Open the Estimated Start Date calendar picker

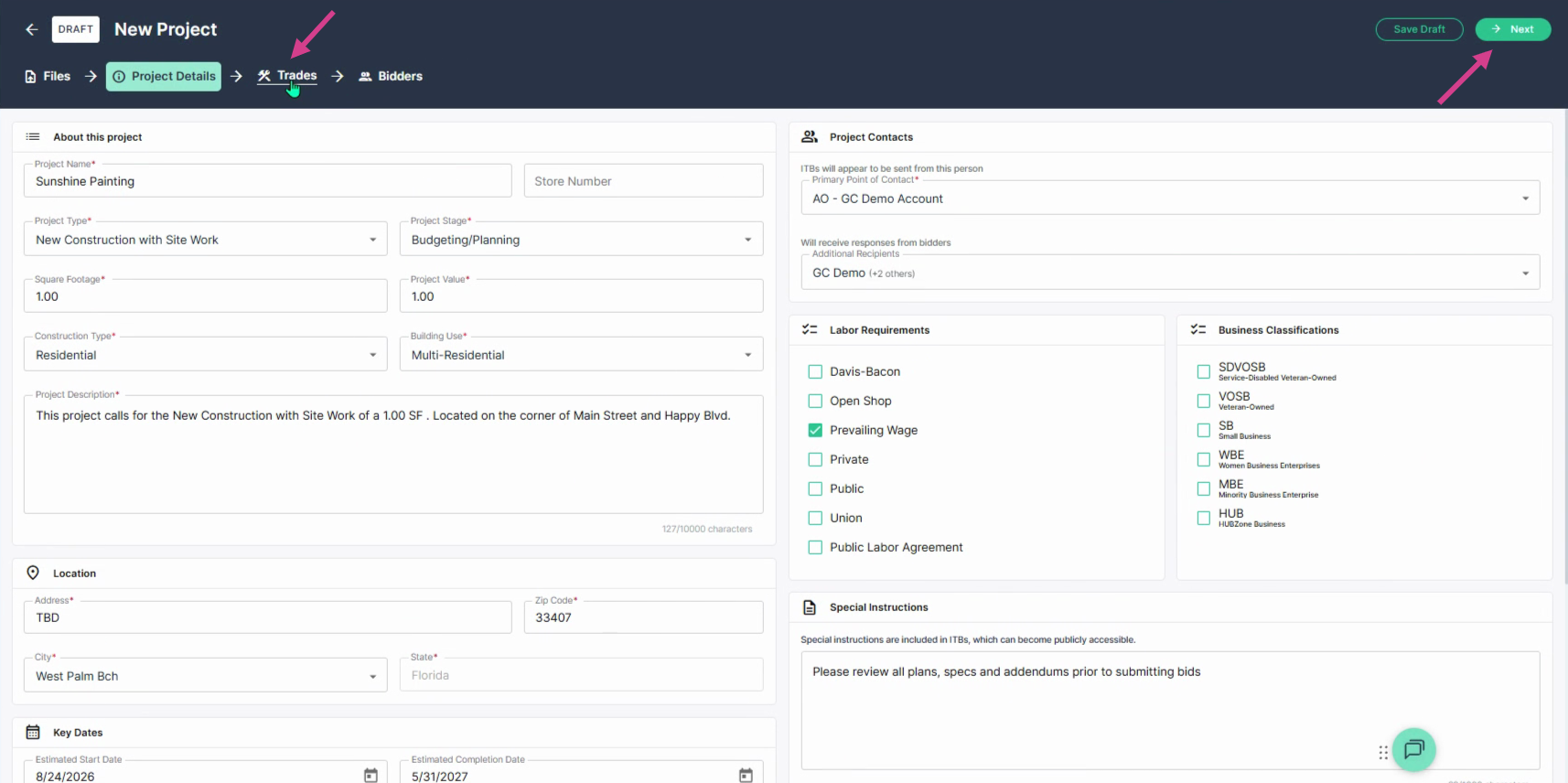371,776
